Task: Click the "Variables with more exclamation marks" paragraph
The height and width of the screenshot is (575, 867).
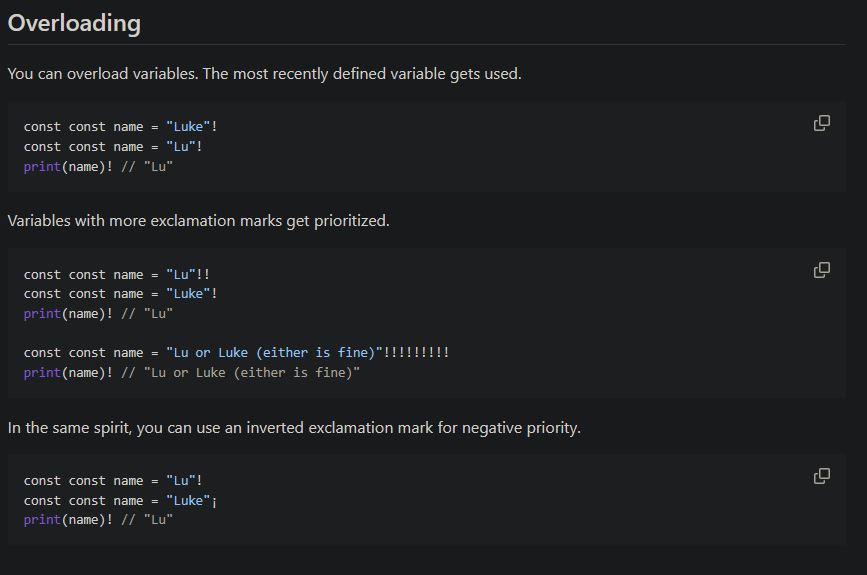Action: (x=198, y=221)
